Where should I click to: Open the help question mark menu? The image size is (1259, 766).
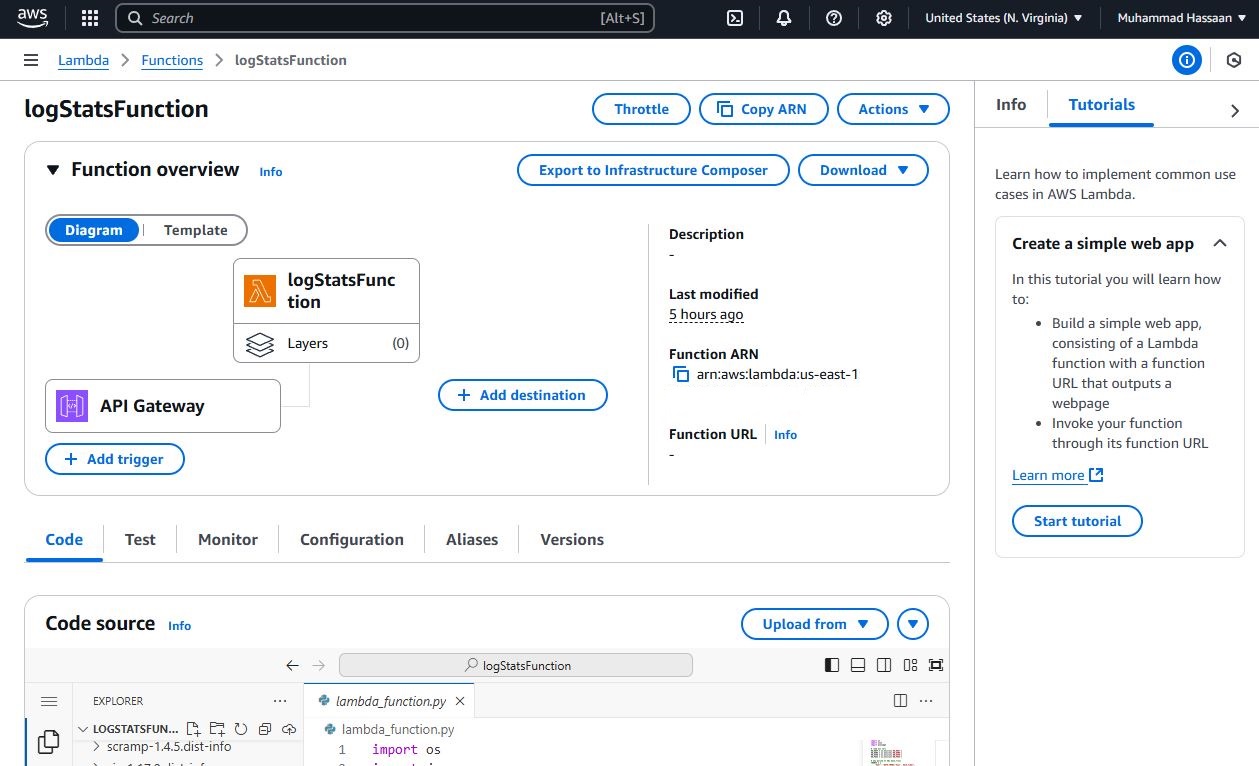tap(834, 18)
